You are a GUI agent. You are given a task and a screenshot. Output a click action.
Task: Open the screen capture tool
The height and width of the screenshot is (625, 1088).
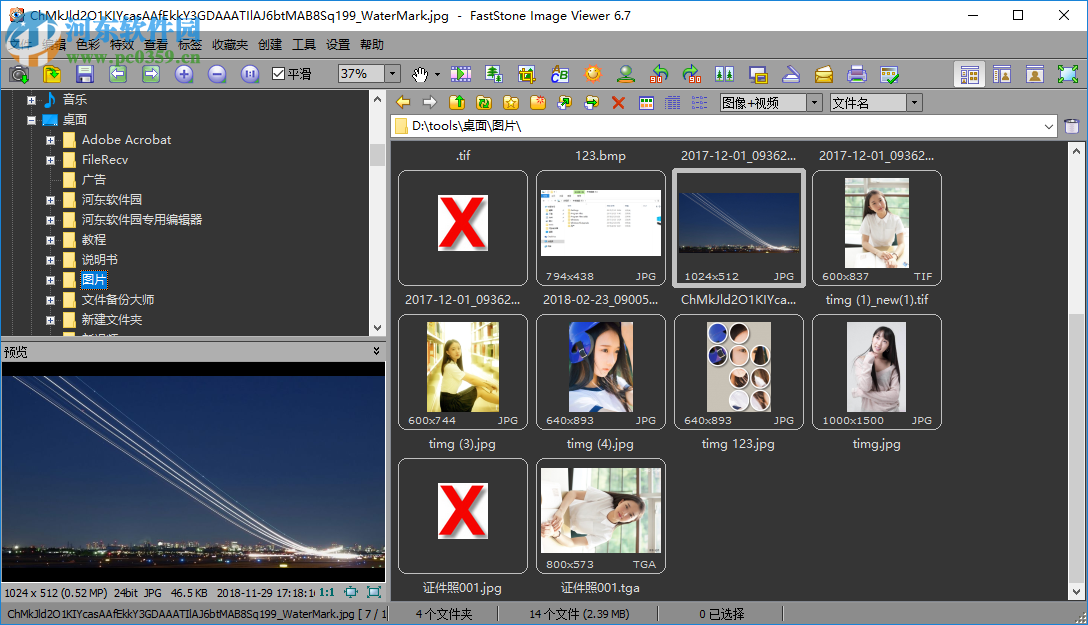(18, 73)
